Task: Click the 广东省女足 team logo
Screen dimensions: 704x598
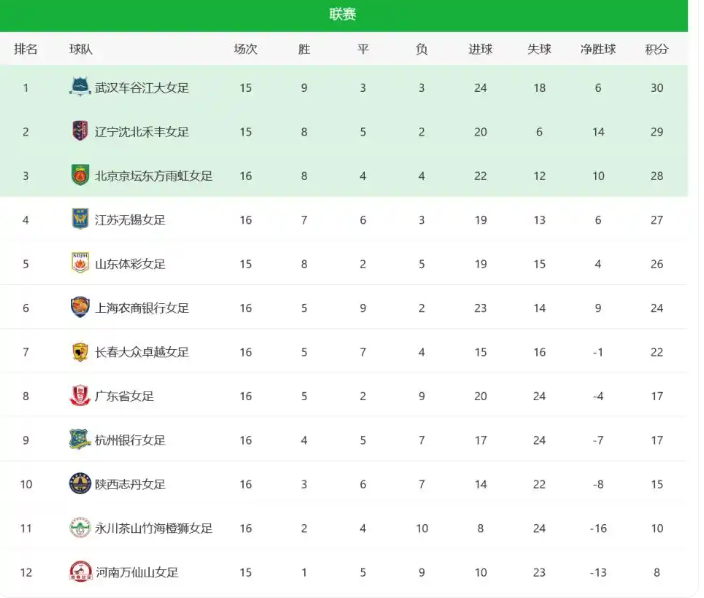Action: coord(79,395)
